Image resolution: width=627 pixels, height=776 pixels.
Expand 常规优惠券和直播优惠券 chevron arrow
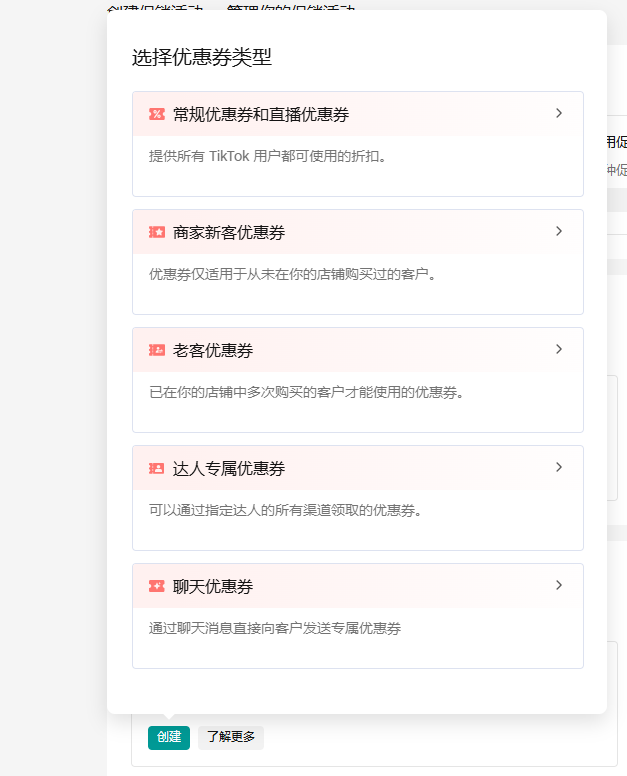[x=559, y=113]
